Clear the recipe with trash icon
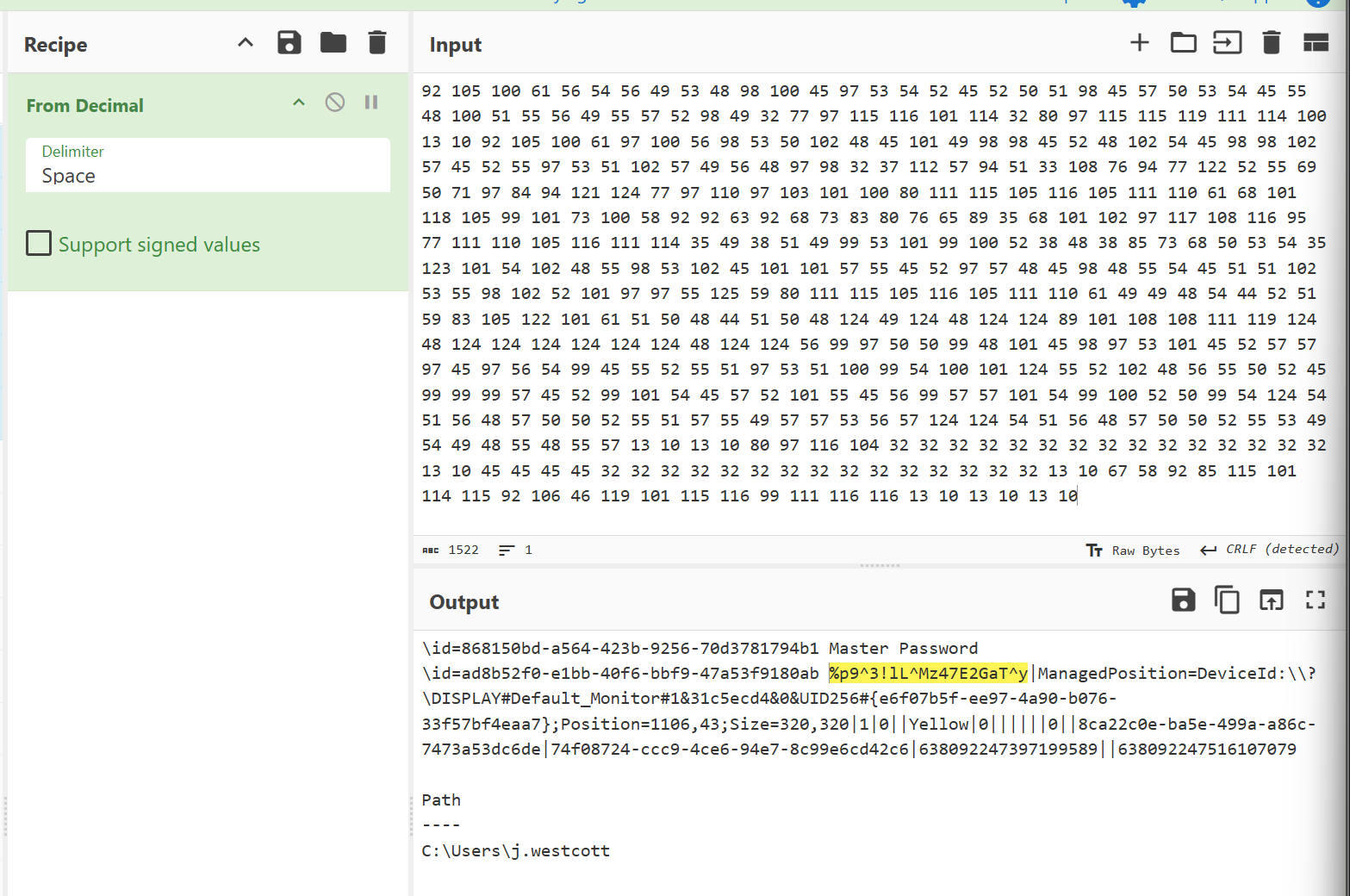The height and width of the screenshot is (896, 1350). (x=377, y=42)
